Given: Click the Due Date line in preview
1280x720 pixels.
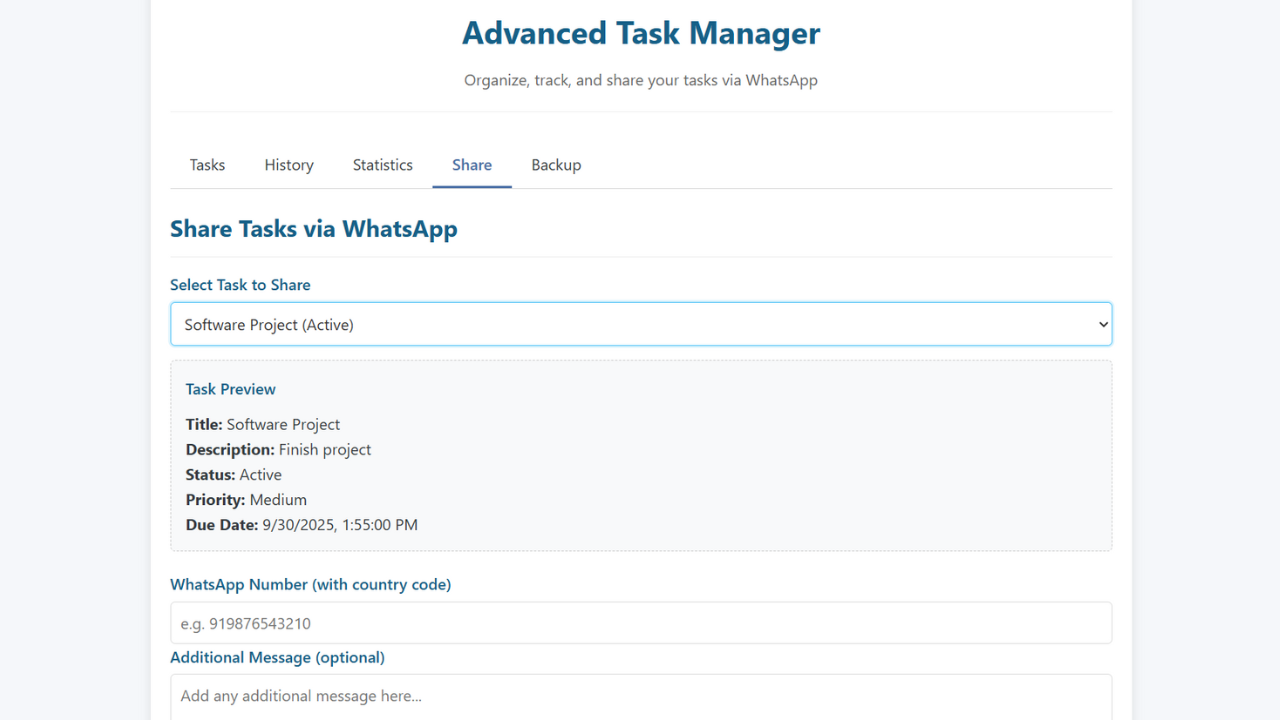Looking at the screenshot, I should (302, 525).
